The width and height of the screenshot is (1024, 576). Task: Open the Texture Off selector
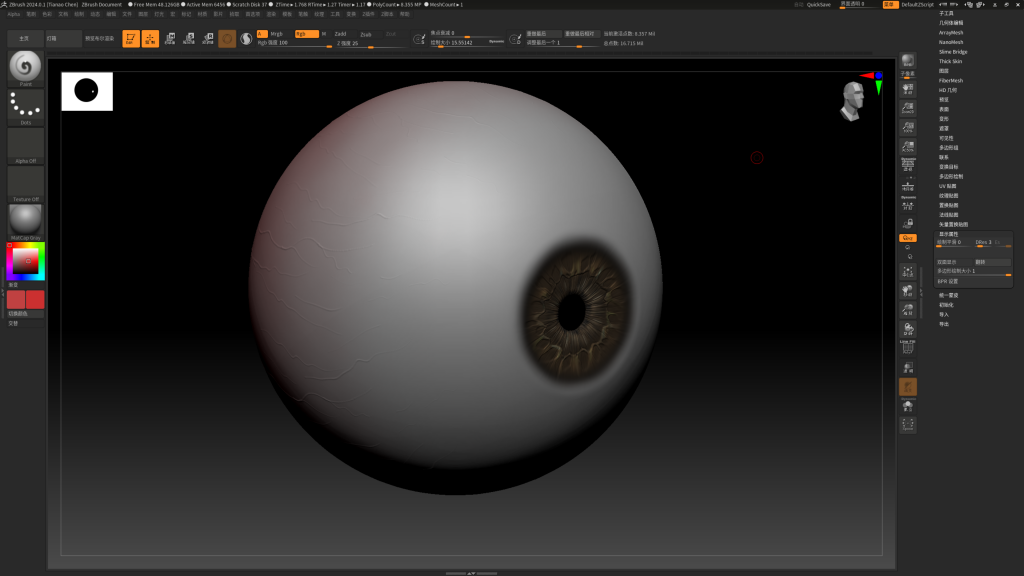point(25,184)
